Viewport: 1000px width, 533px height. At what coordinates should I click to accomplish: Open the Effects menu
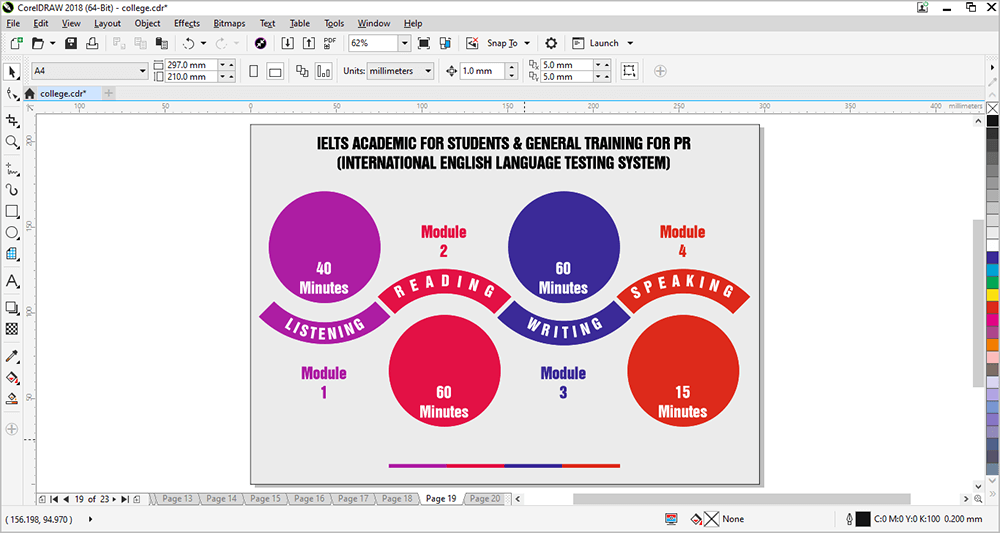187,24
